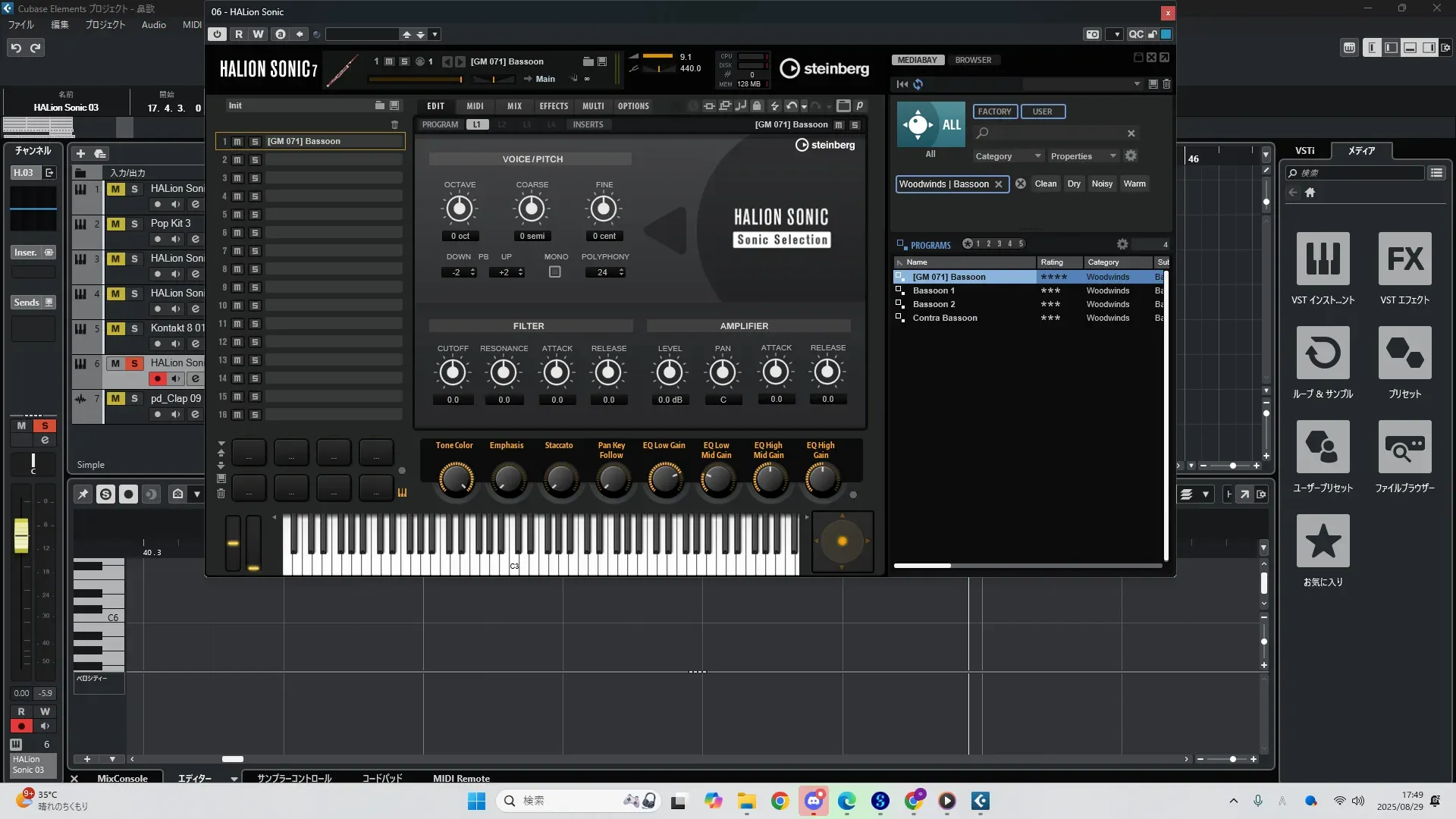Switch to the BROWSER tab
The width and height of the screenshot is (1456, 819).
click(973, 60)
